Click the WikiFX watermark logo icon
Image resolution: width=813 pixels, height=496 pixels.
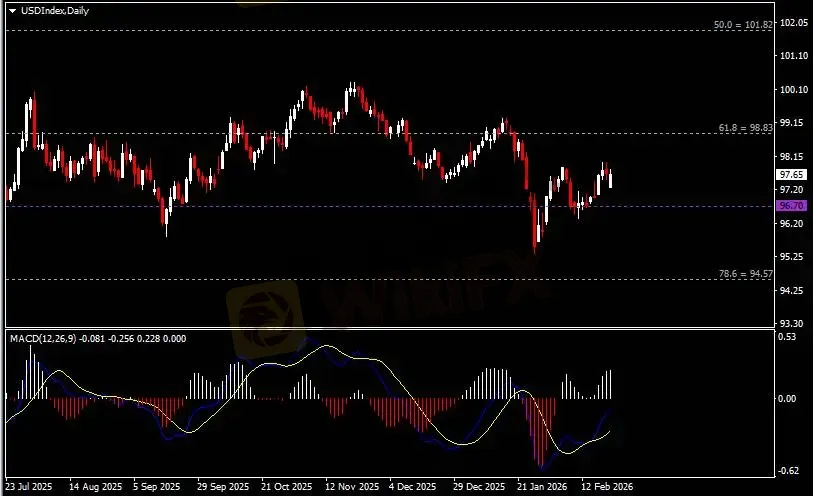[265, 317]
